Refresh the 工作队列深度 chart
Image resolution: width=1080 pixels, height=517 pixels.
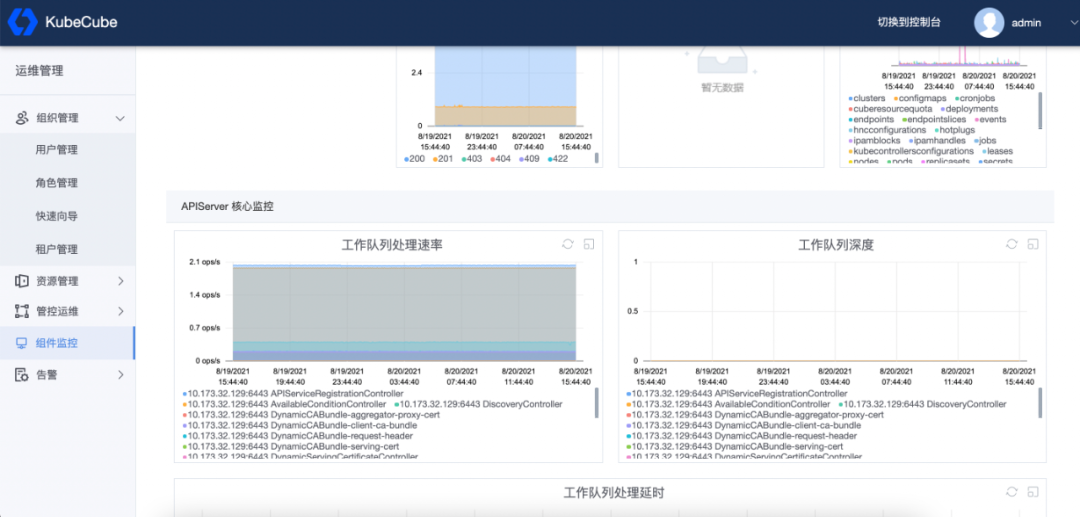(x=1012, y=244)
